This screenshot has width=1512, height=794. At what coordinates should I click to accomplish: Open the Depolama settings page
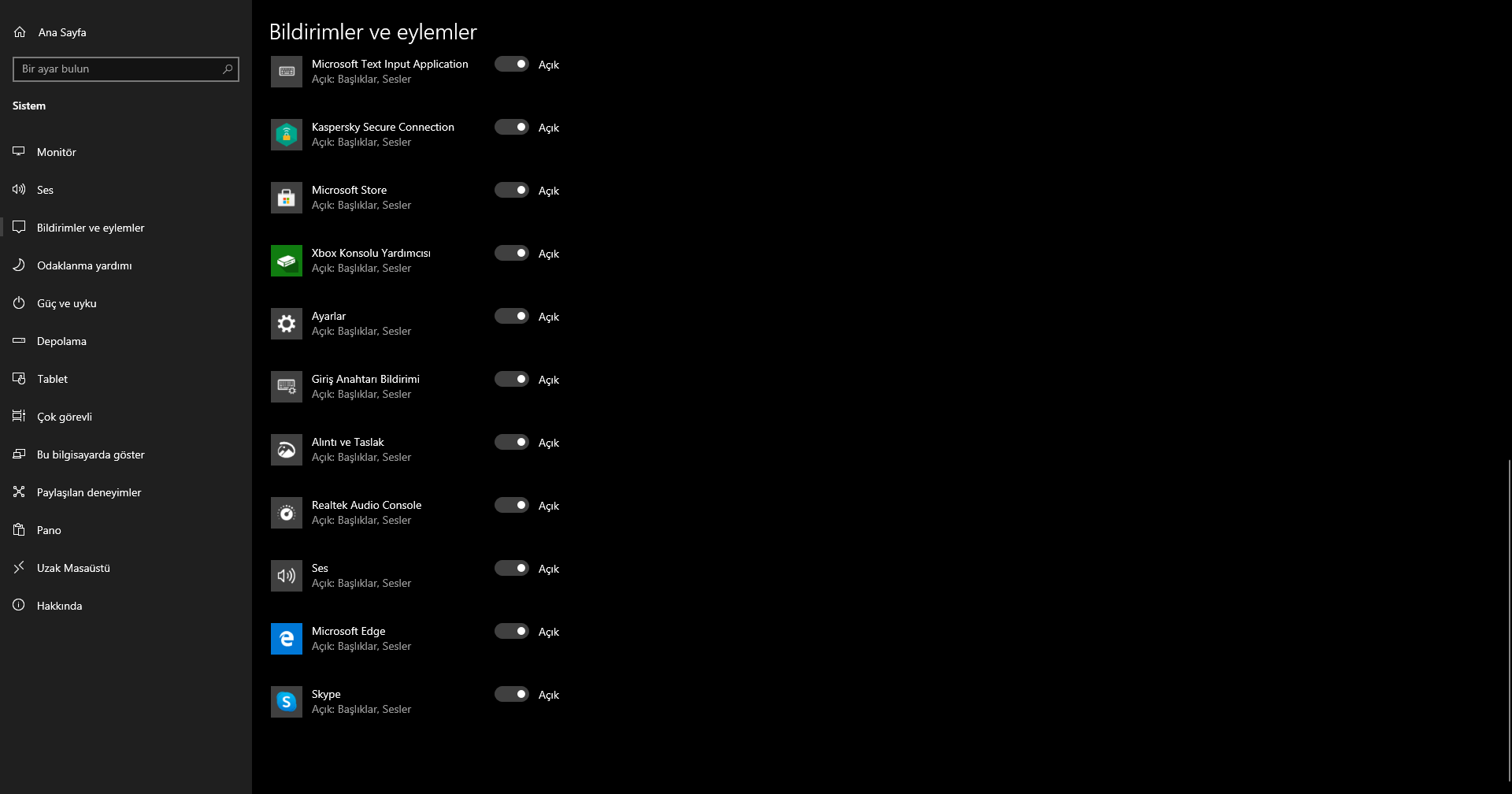click(x=61, y=341)
